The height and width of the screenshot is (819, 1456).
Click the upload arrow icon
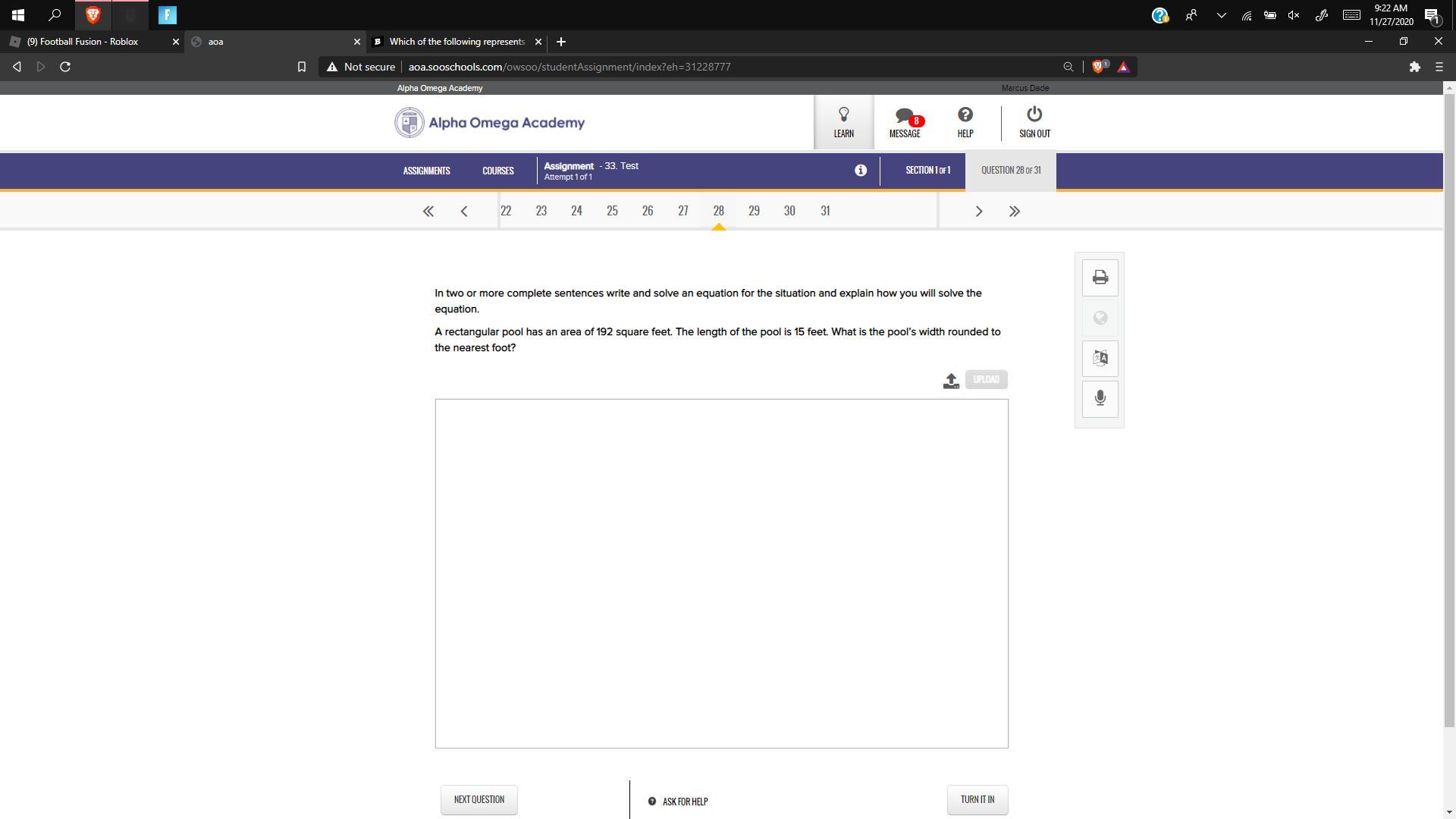tap(951, 381)
